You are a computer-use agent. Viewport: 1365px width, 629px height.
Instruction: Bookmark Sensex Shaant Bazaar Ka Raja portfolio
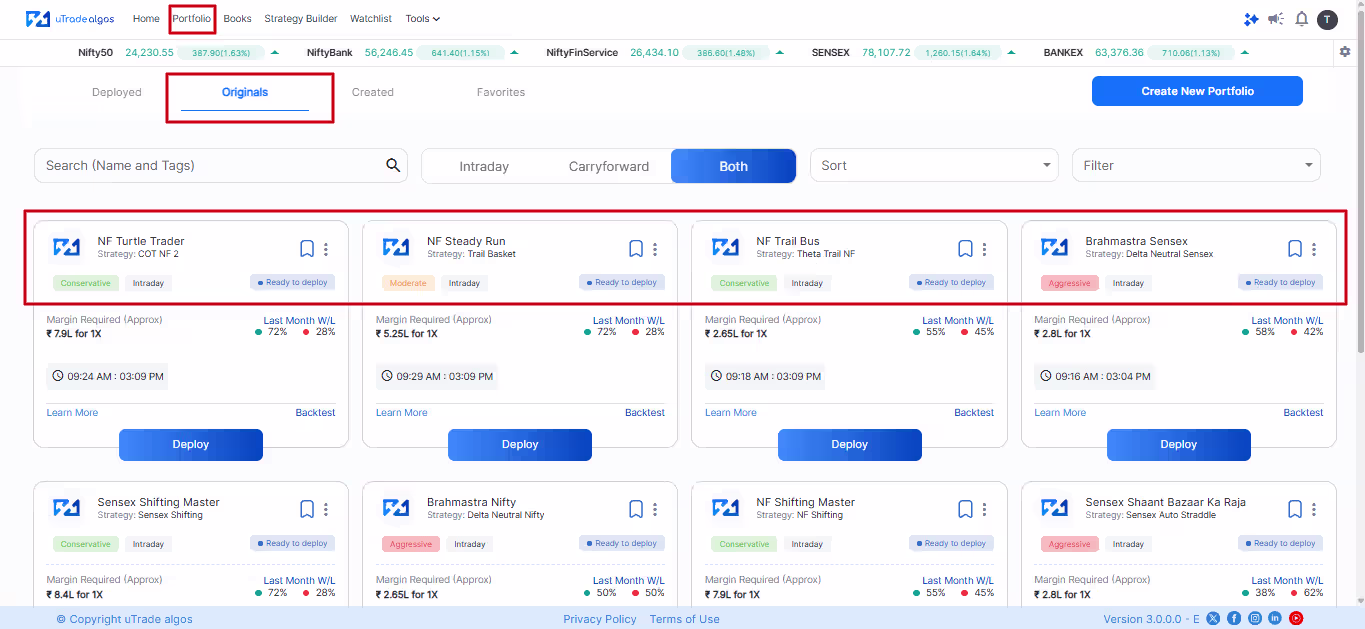(1295, 510)
